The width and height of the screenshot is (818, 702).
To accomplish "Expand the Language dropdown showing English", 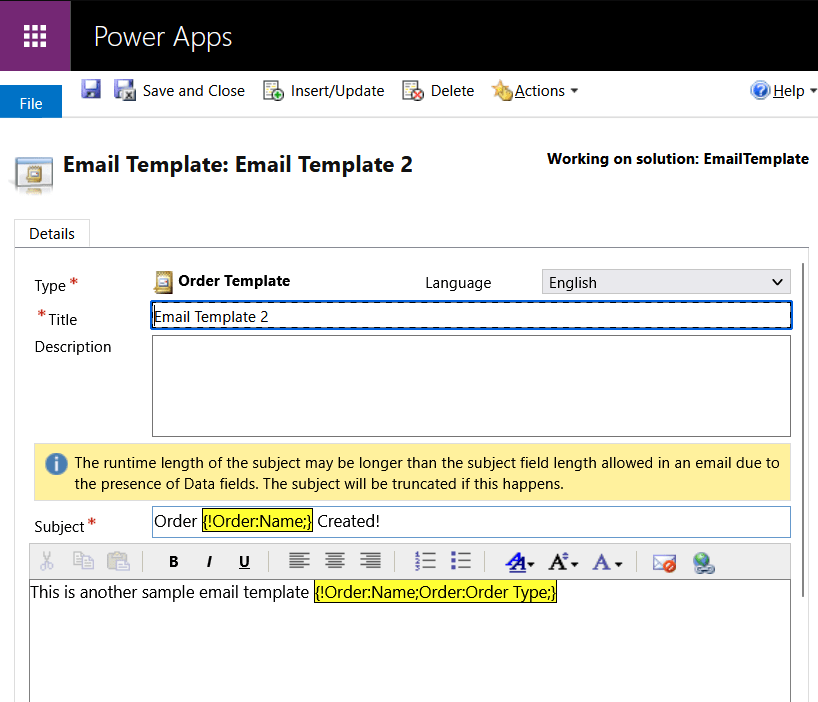I will pos(666,282).
